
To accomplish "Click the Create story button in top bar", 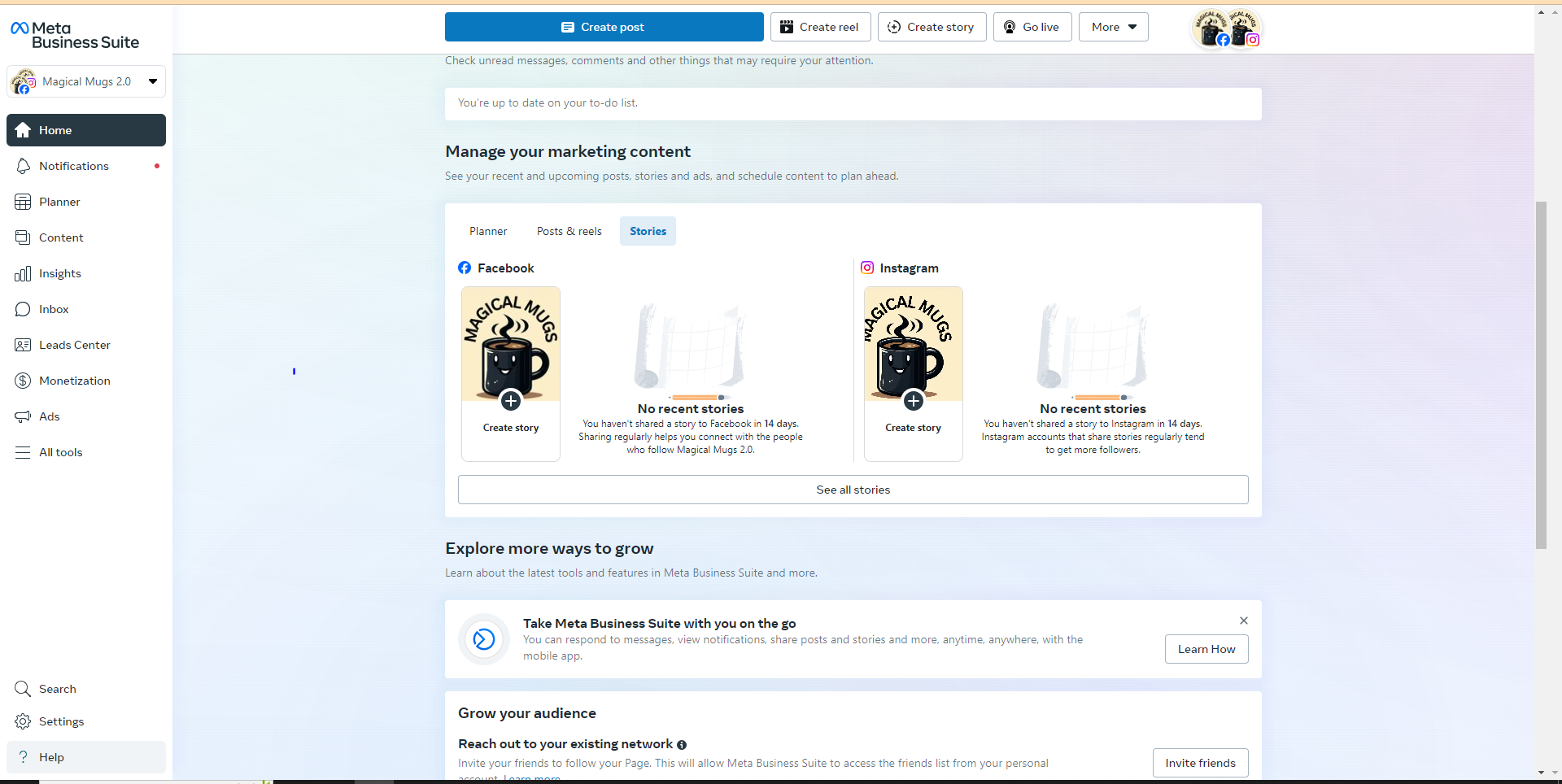I will 932,27.
